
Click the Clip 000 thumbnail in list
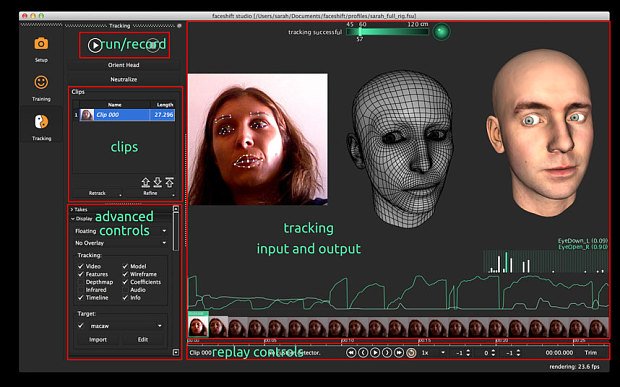pyautogui.click(x=87, y=115)
